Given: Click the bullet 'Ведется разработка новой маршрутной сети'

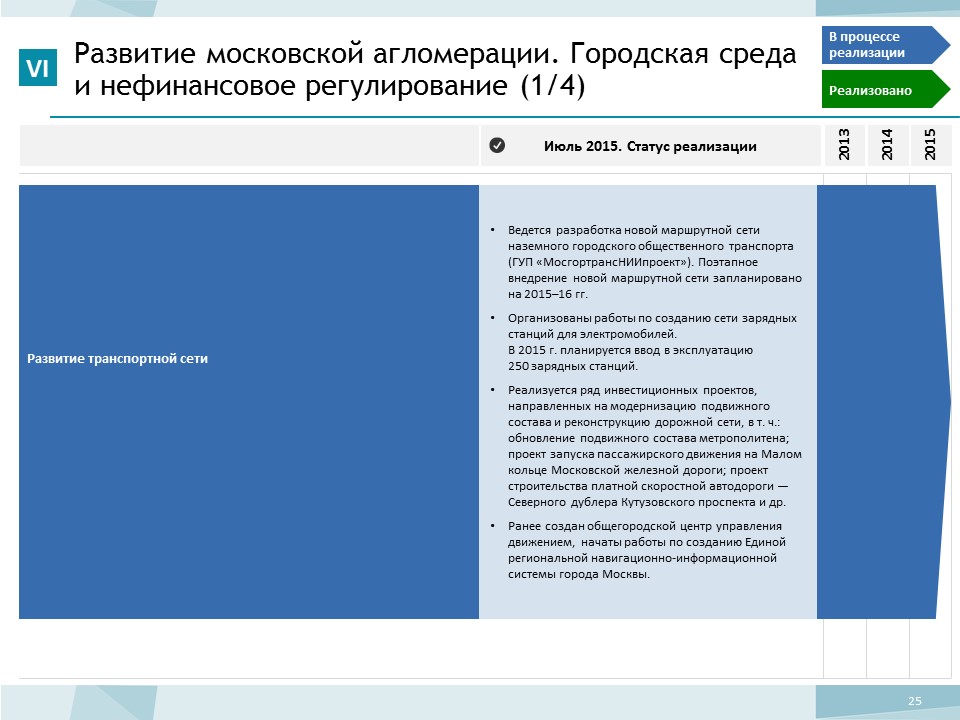Looking at the screenshot, I should (654, 262).
